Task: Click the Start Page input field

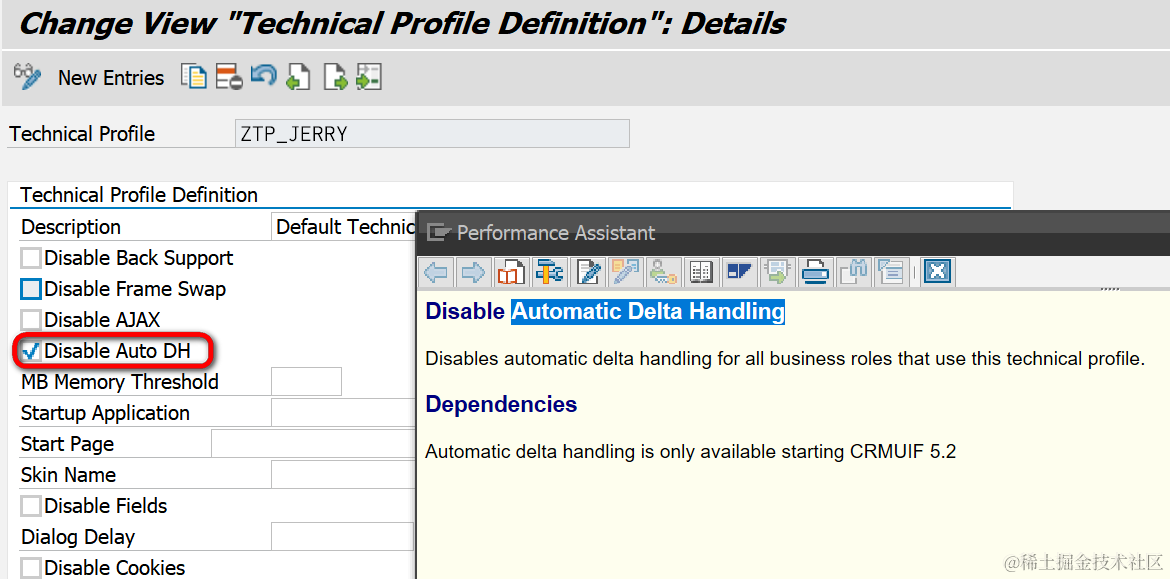Action: (x=313, y=444)
